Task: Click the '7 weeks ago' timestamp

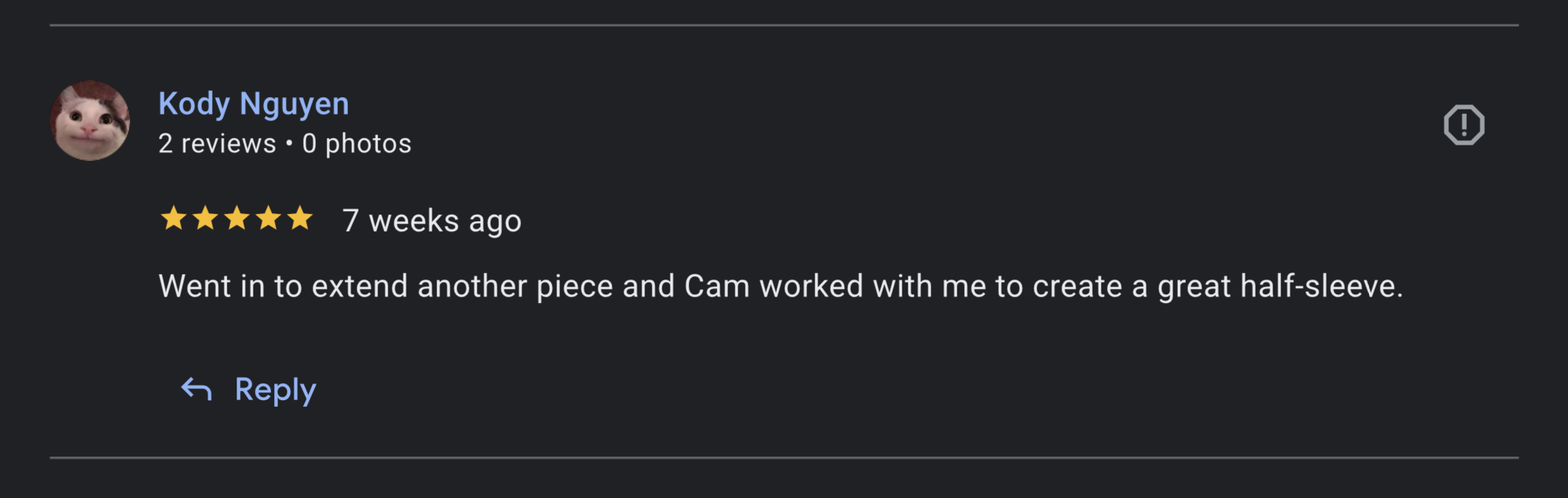Action: pos(432,221)
